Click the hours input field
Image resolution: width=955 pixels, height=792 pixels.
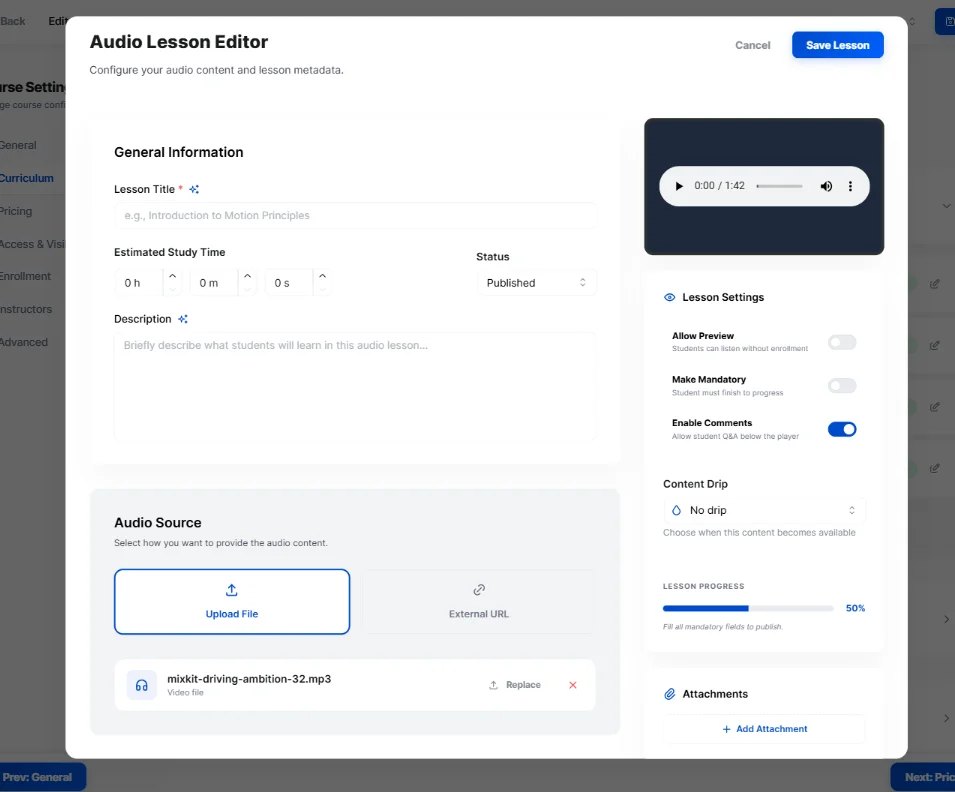139,283
